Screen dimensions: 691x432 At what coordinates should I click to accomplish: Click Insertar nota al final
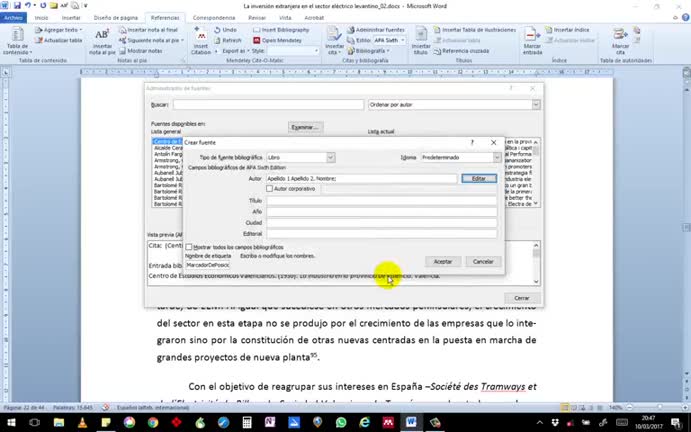point(149,30)
